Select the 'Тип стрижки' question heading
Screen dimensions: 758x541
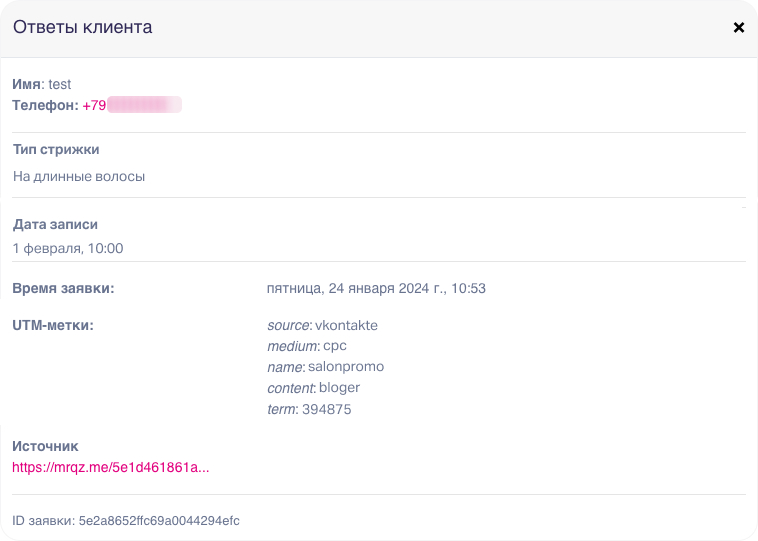(56, 150)
